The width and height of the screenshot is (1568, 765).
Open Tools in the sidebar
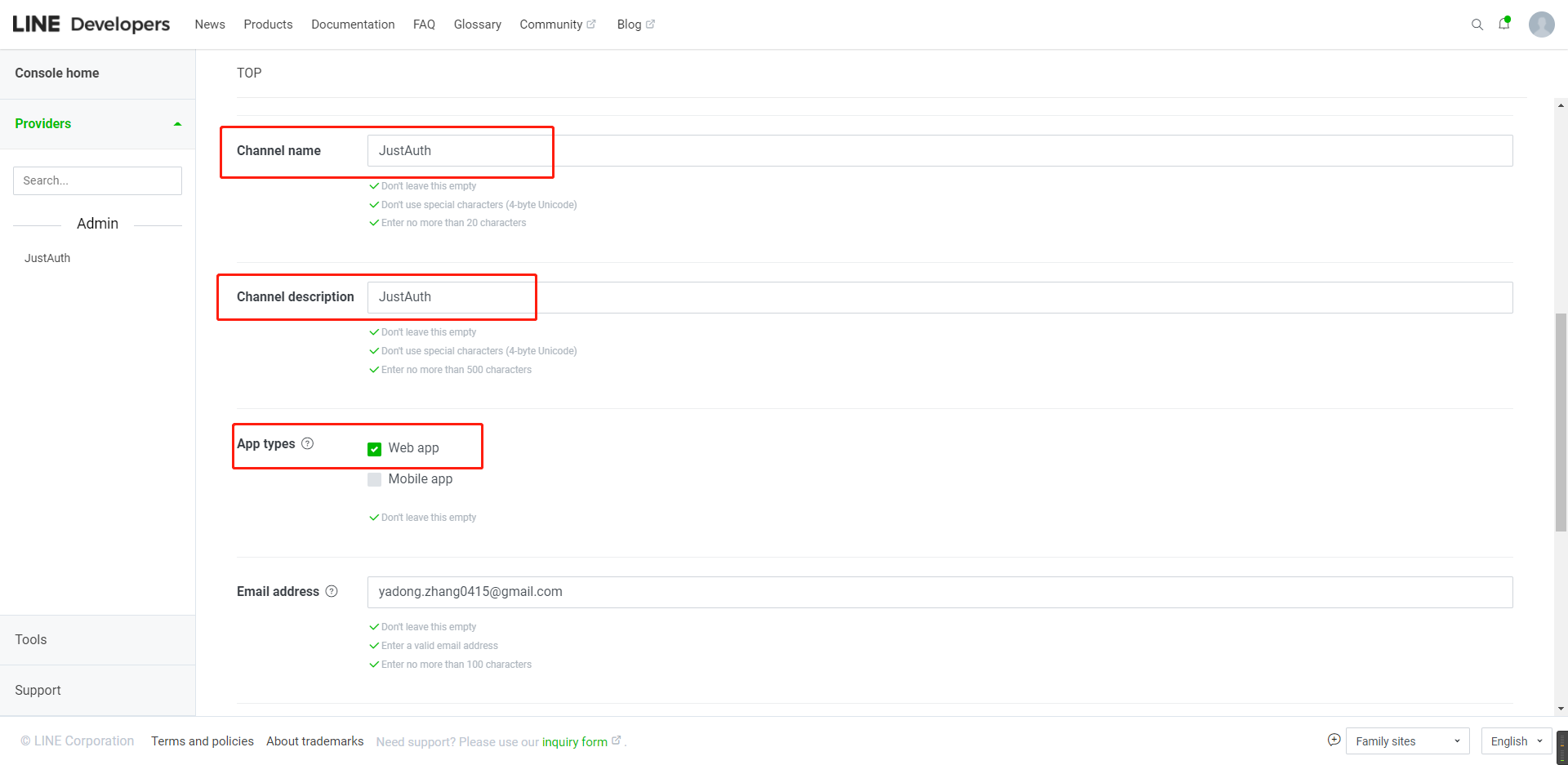tap(31, 639)
